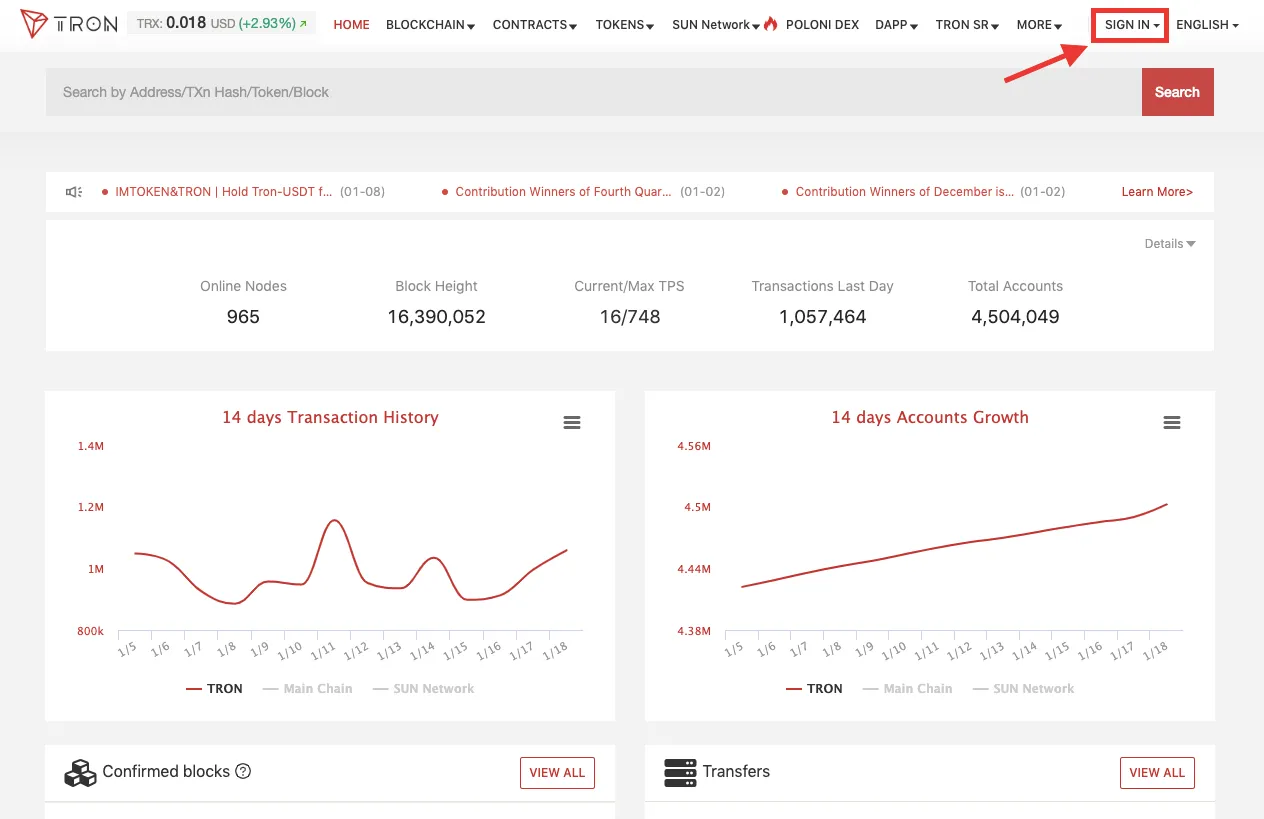
Task: Click the Confirmed blocks cube icon
Action: tap(80, 772)
